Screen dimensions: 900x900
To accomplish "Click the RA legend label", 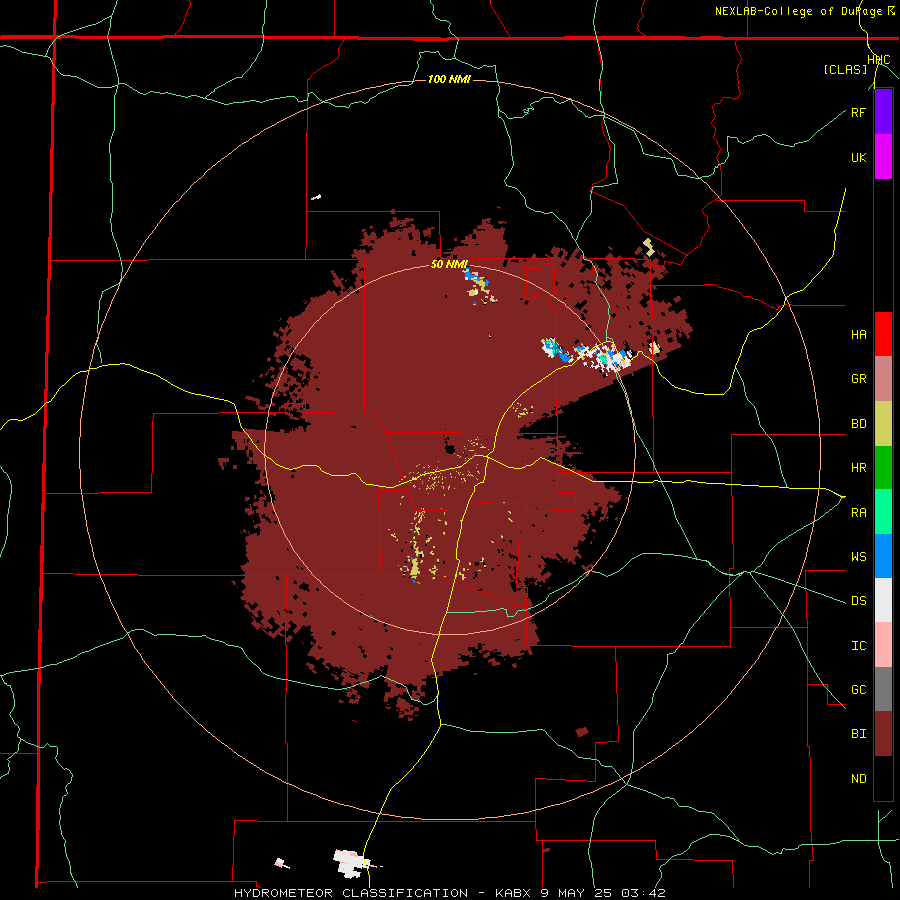I will click(x=859, y=513).
